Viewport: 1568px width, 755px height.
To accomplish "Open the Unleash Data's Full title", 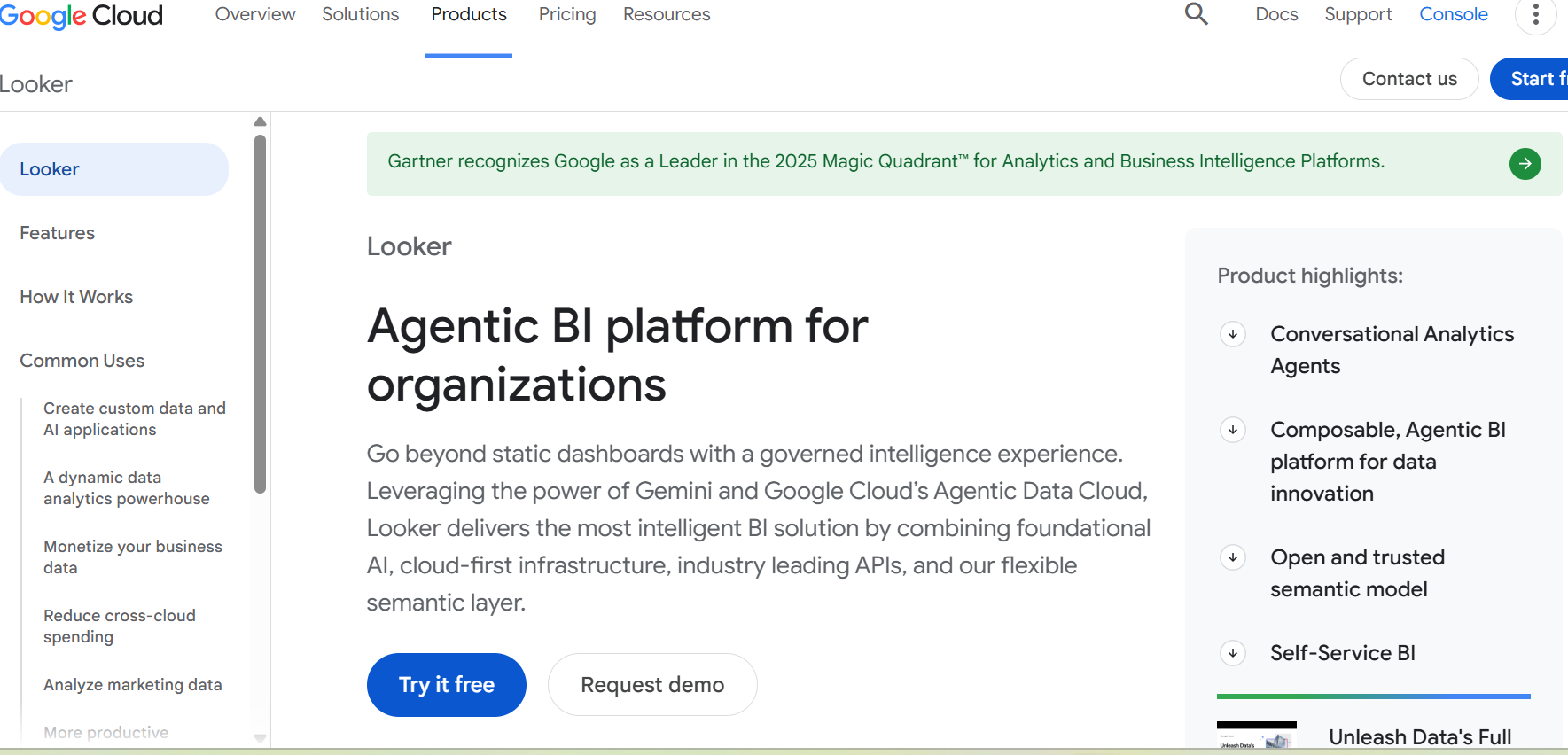I will [1420, 737].
